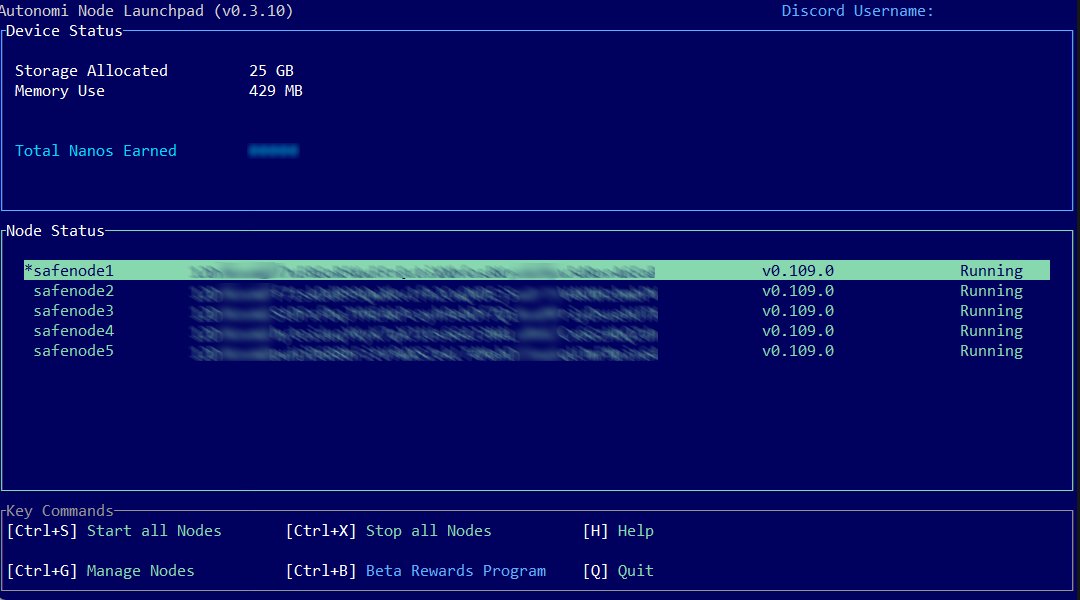Click Total Nanos Earned label
Image resolution: width=1080 pixels, height=600 pixels.
(x=96, y=151)
